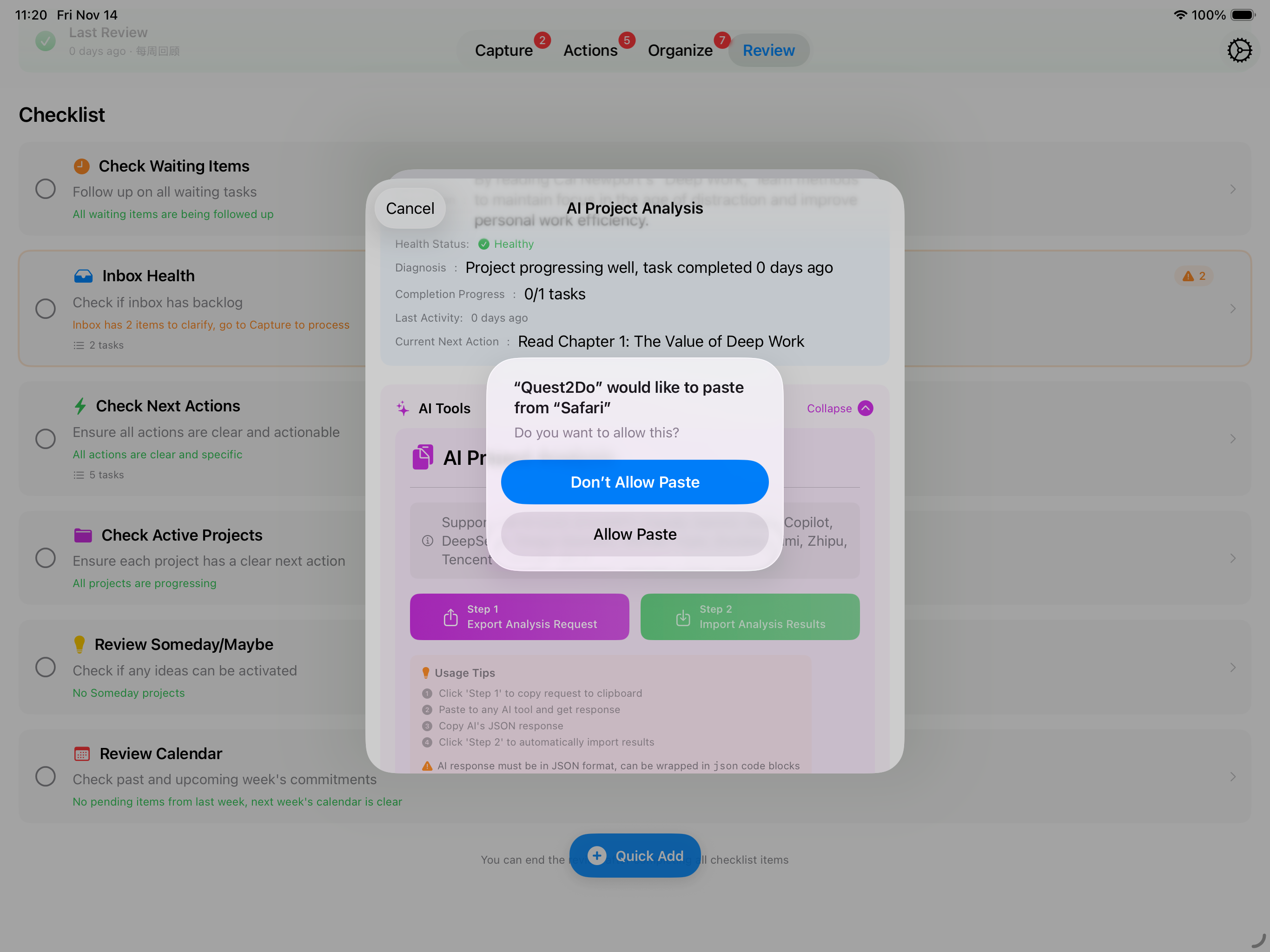The height and width of the screenshot is (952, 1270).
Task: Switch to the Organize tab
Action: click(x=681, y=50)
